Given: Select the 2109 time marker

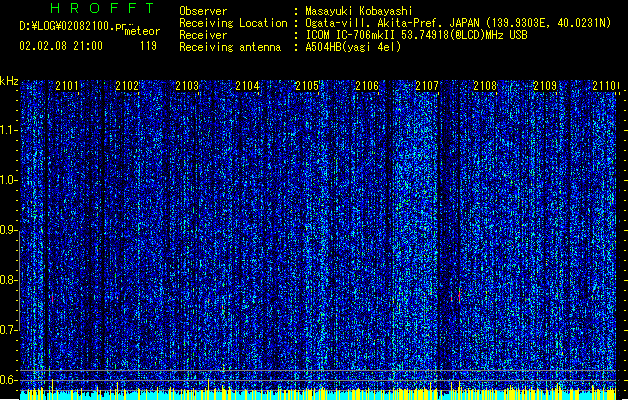Looking at the screenshot, I should coord(545,86).
